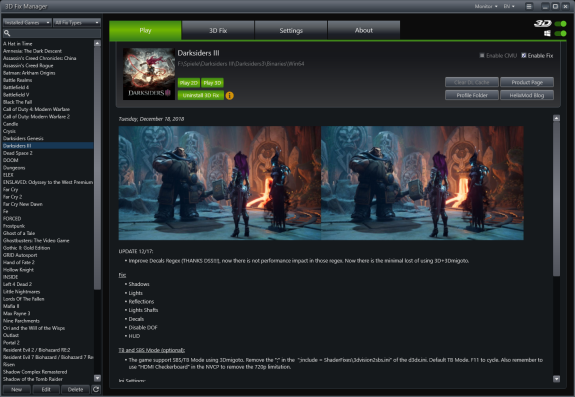This screenshot has height=397, width=575.
Task: Launch the game with Play 3D button
Action: coord(212,83)
